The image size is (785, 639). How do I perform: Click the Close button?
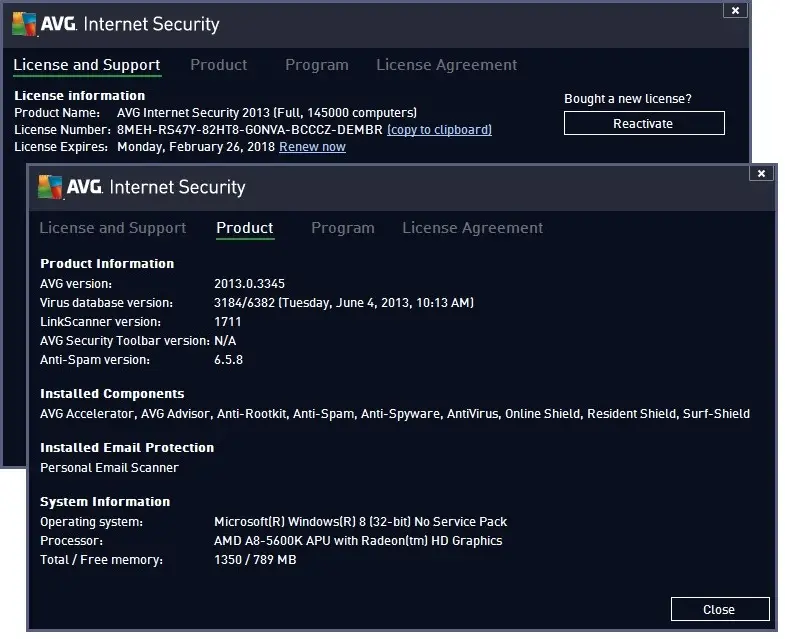click(719, 609)
